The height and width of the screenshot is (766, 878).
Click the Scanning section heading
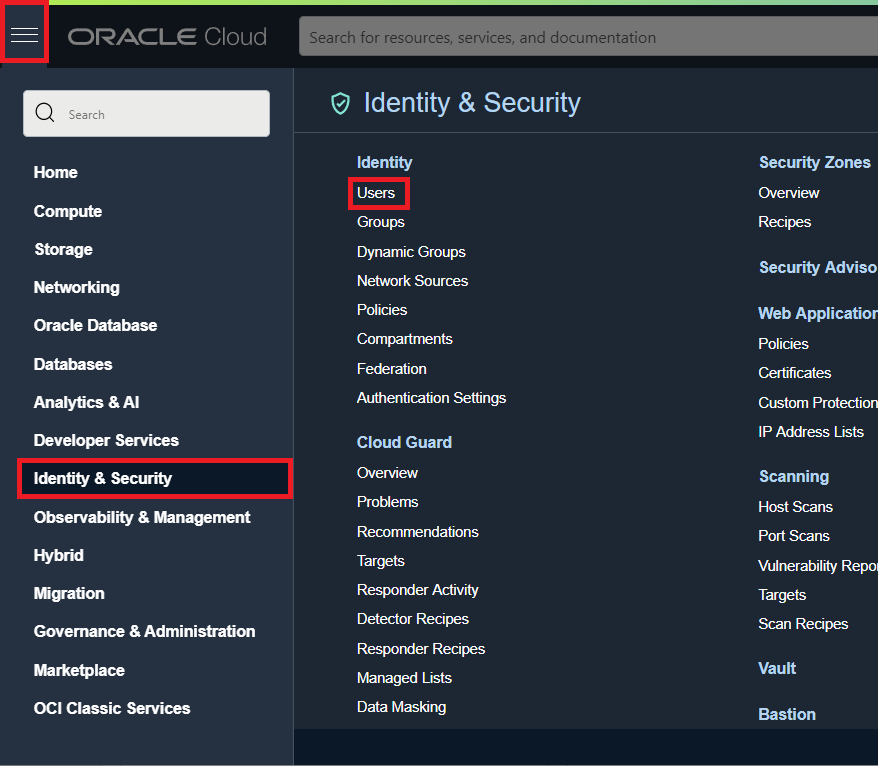[x=794, y=477]
